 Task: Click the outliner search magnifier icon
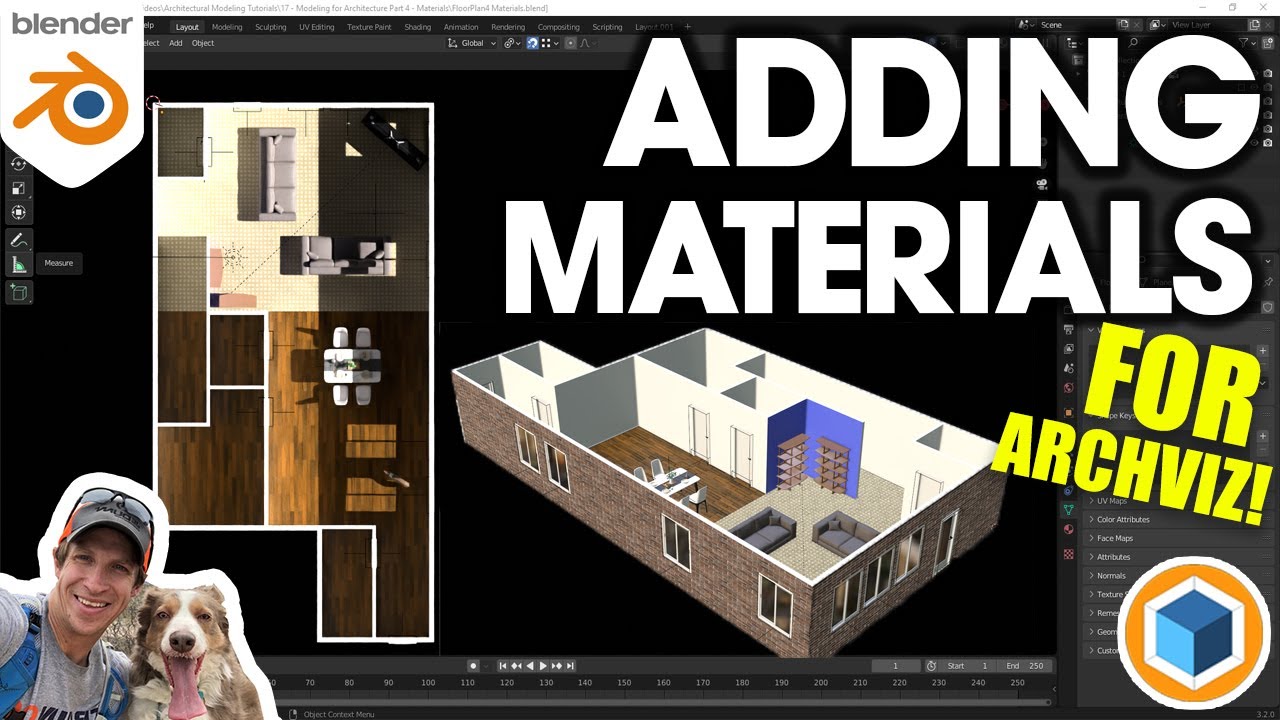tap(1133, 42)
